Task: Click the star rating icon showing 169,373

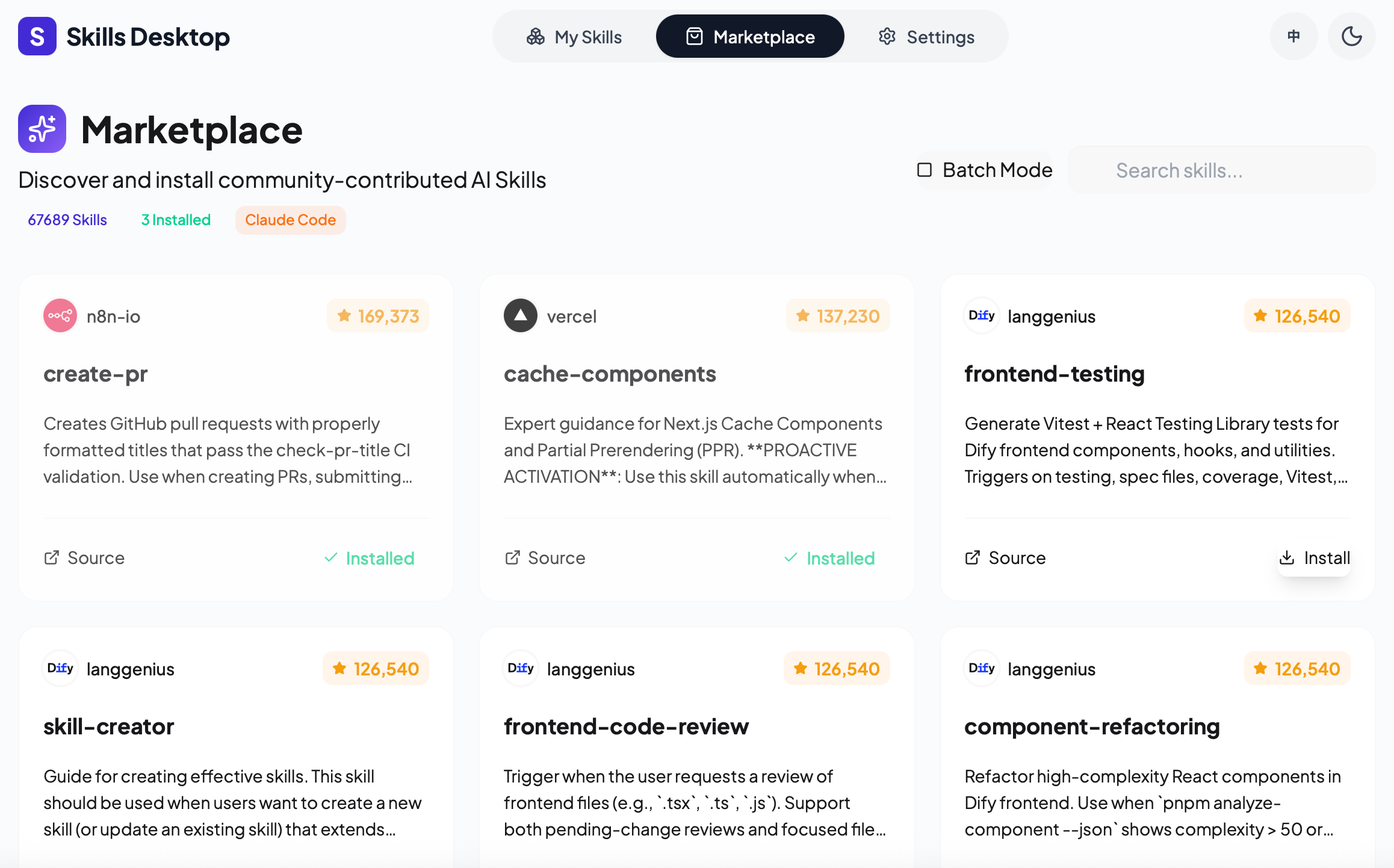Action: tap(344, 315)
